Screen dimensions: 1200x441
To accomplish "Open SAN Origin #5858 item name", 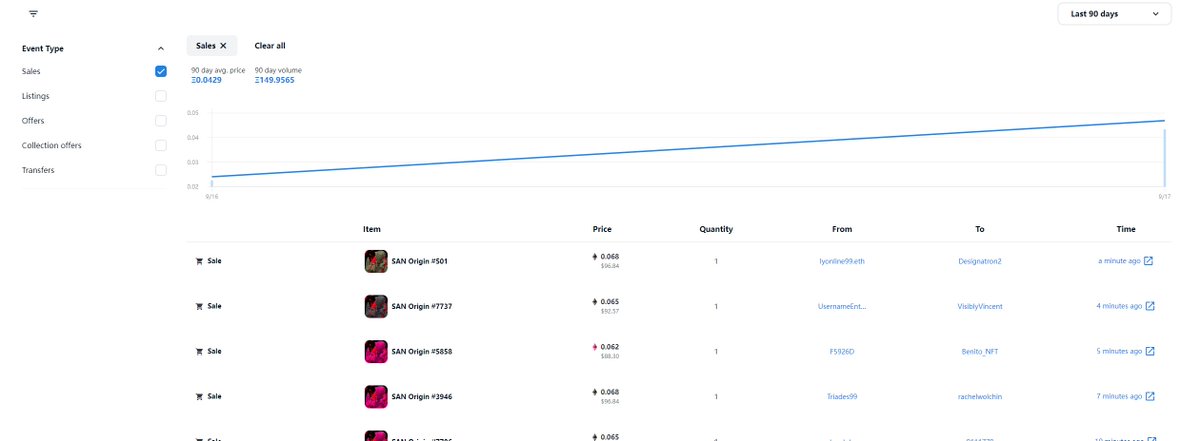I will (421, 351).
